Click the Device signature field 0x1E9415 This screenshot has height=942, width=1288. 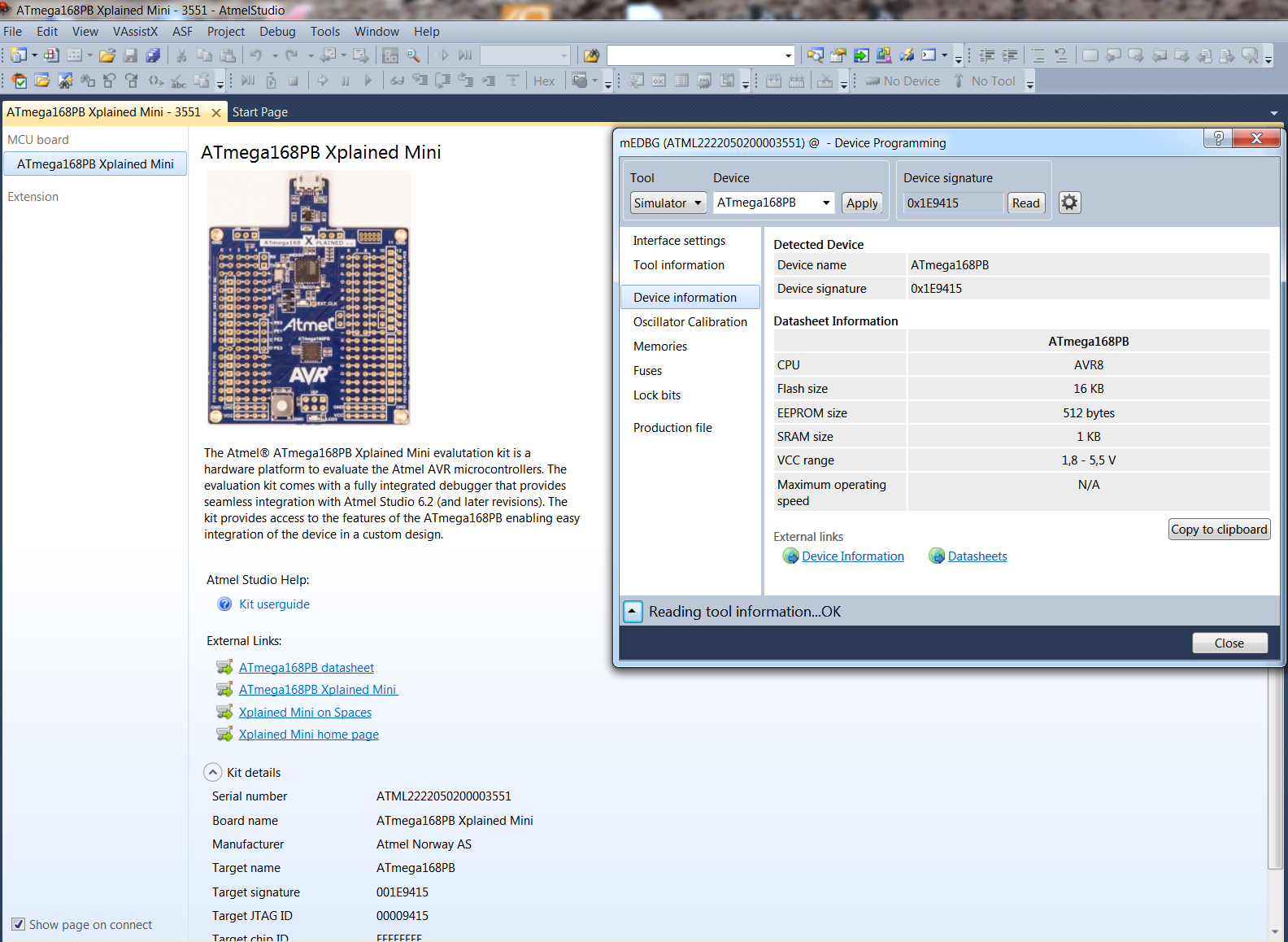[x=953, y=203]
